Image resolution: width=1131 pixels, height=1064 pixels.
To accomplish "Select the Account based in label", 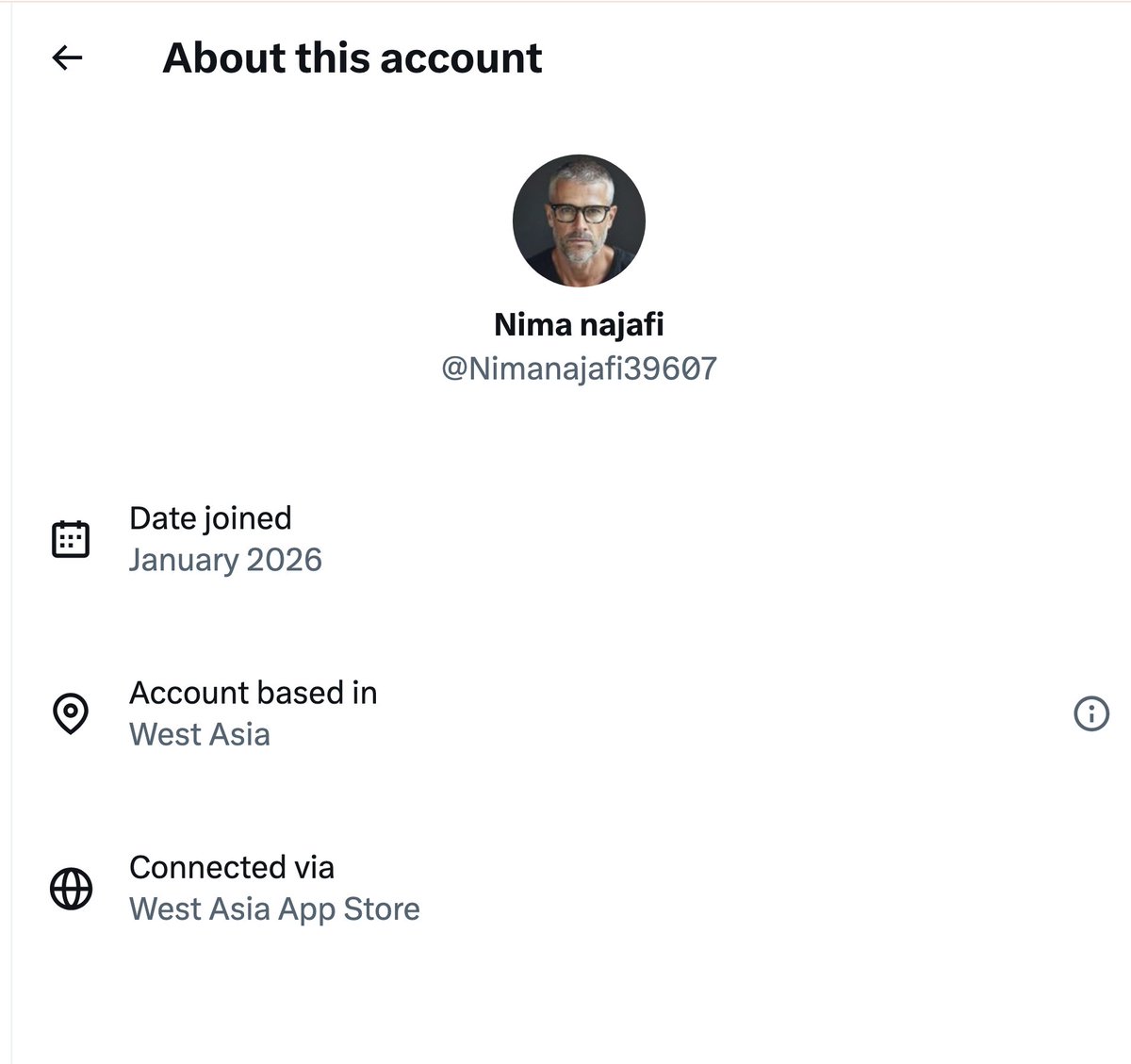I will click(253, 693).
